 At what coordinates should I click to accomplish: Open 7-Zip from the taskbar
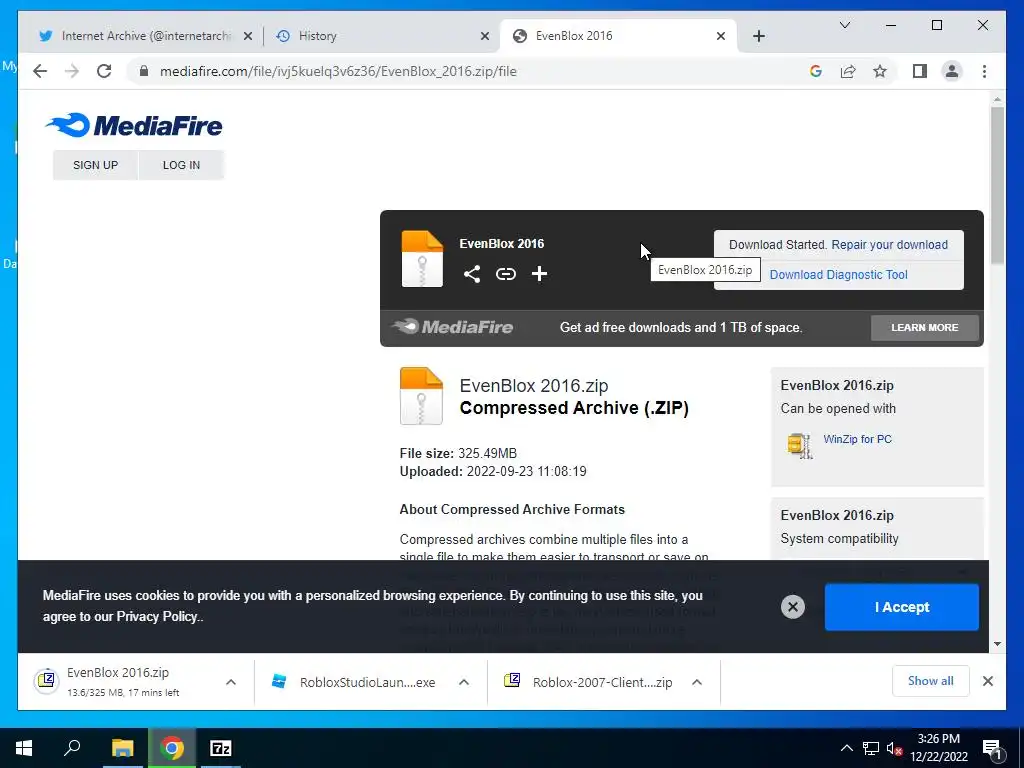click(x=221, y=748)
